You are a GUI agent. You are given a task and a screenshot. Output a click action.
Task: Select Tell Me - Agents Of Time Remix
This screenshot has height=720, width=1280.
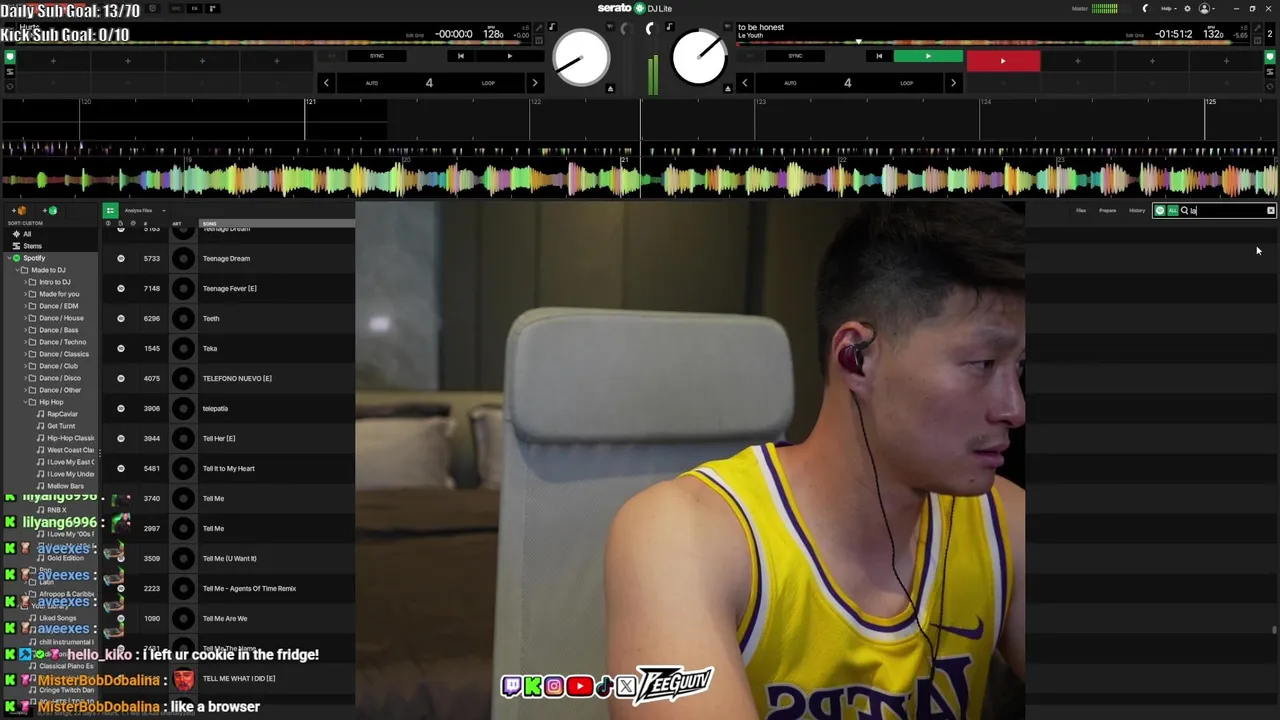click(x=249, y=588)
